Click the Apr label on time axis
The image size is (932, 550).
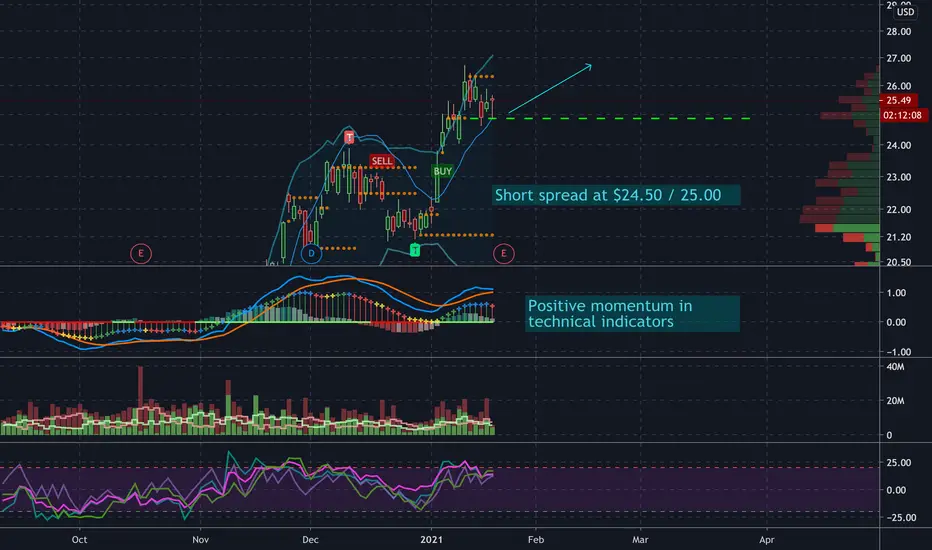tap(767, 540)
